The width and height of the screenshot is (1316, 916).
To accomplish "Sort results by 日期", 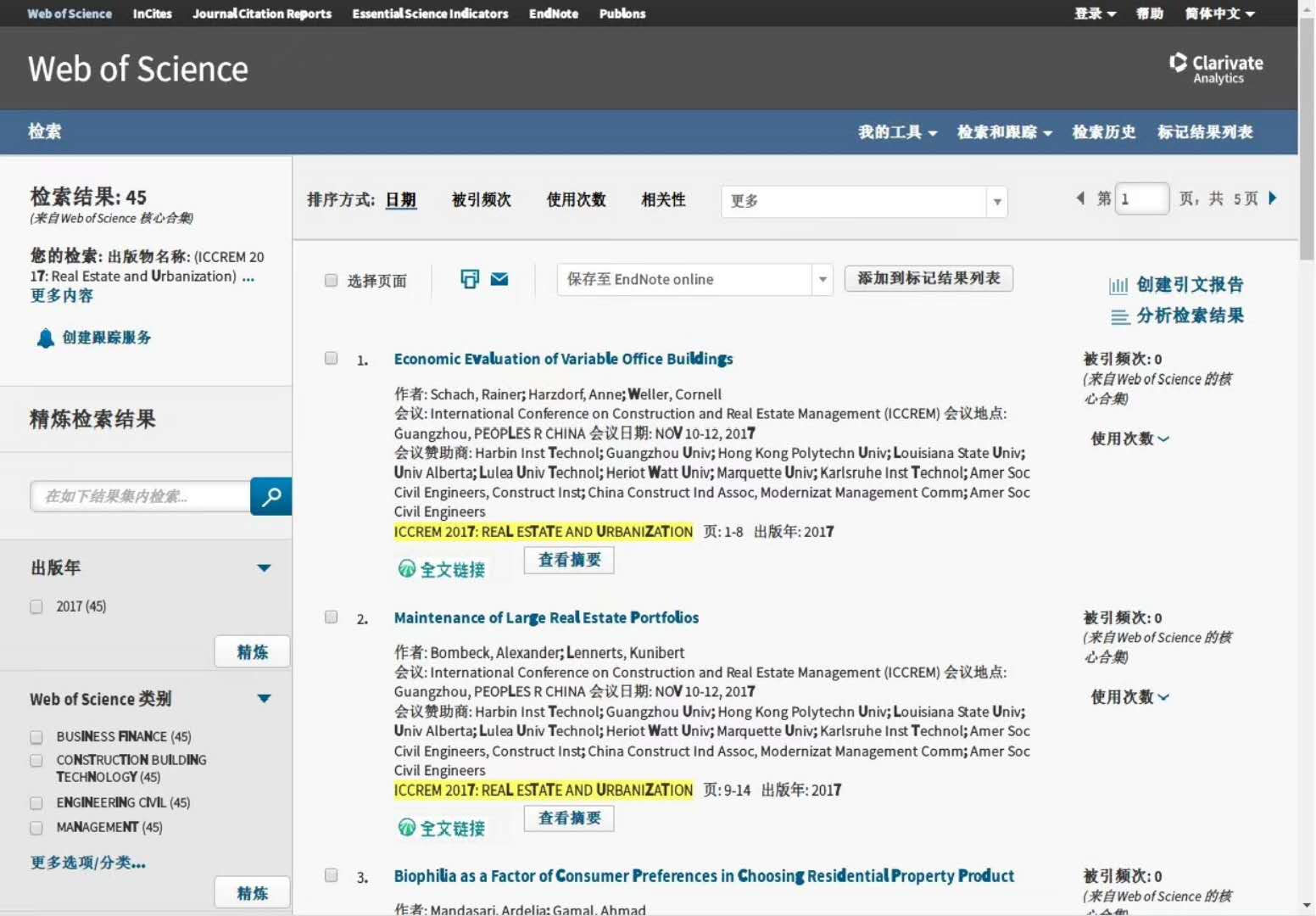I will [x=401, y=200].
